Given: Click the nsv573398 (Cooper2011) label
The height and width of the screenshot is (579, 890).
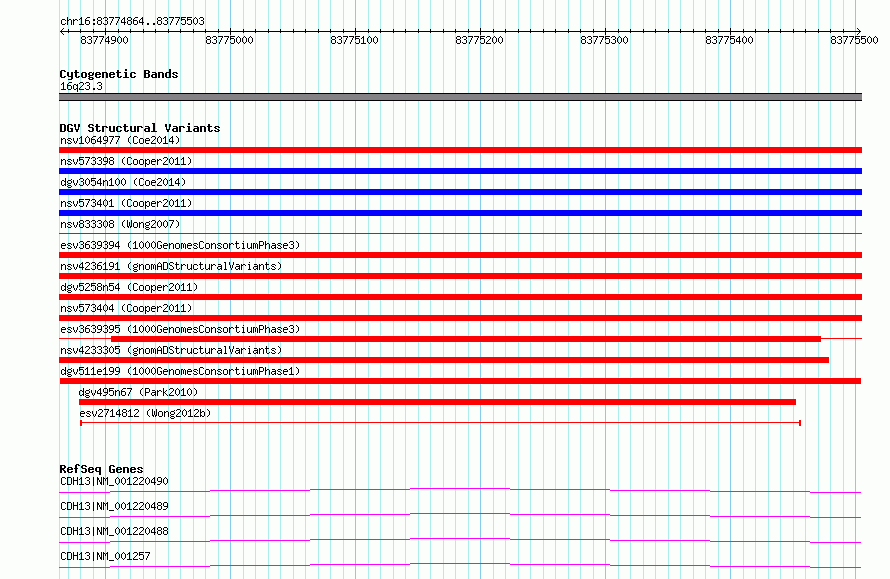Looking at the screenshot, I should 126,161.
